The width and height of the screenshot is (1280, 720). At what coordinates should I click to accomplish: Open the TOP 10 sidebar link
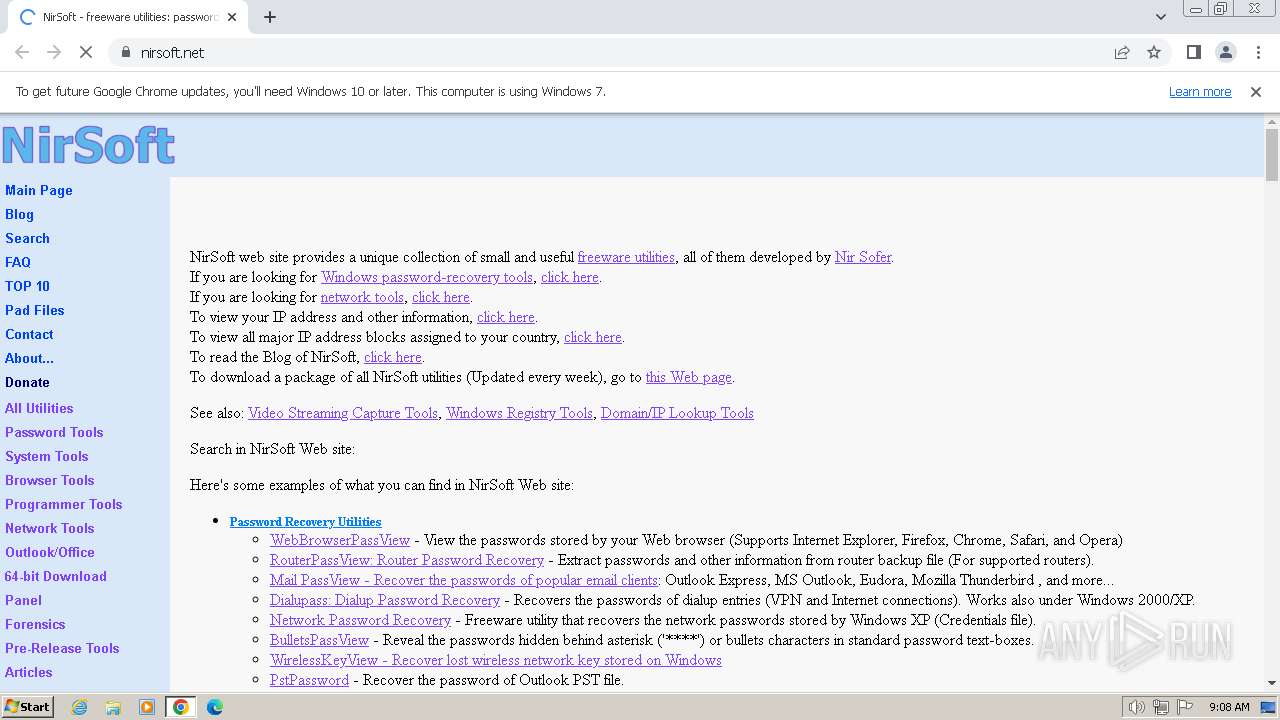point(27,286)
